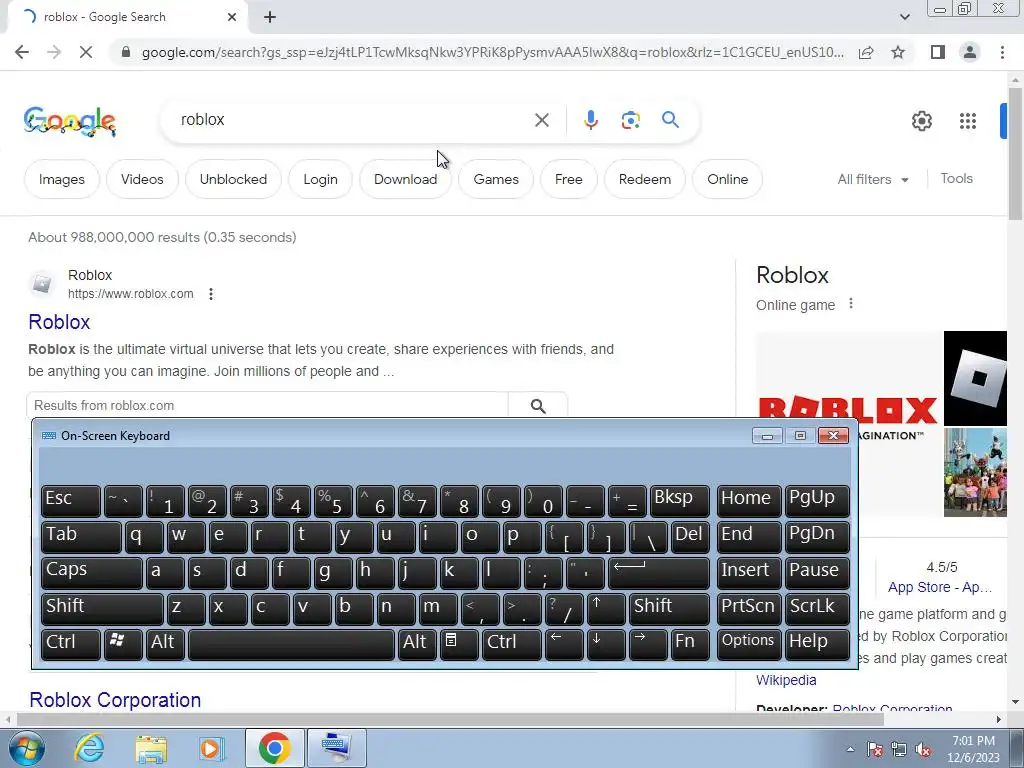
Task: Click the page vertical scrollbar thumb
Action: 1016,153
